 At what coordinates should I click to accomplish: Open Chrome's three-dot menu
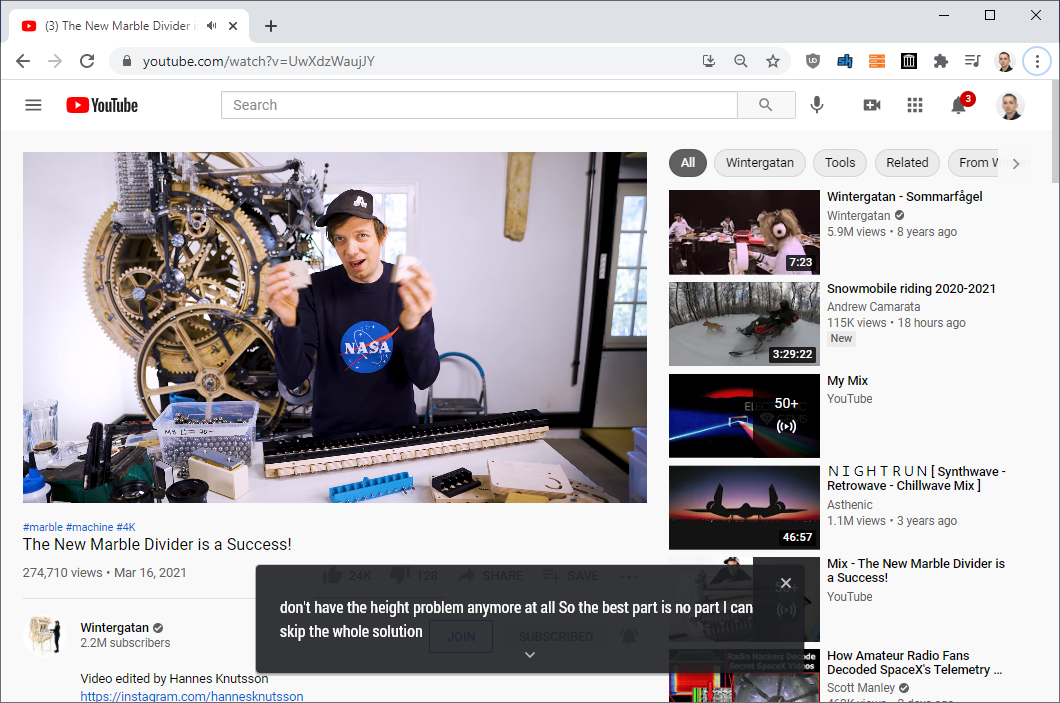click(1037, 61)
